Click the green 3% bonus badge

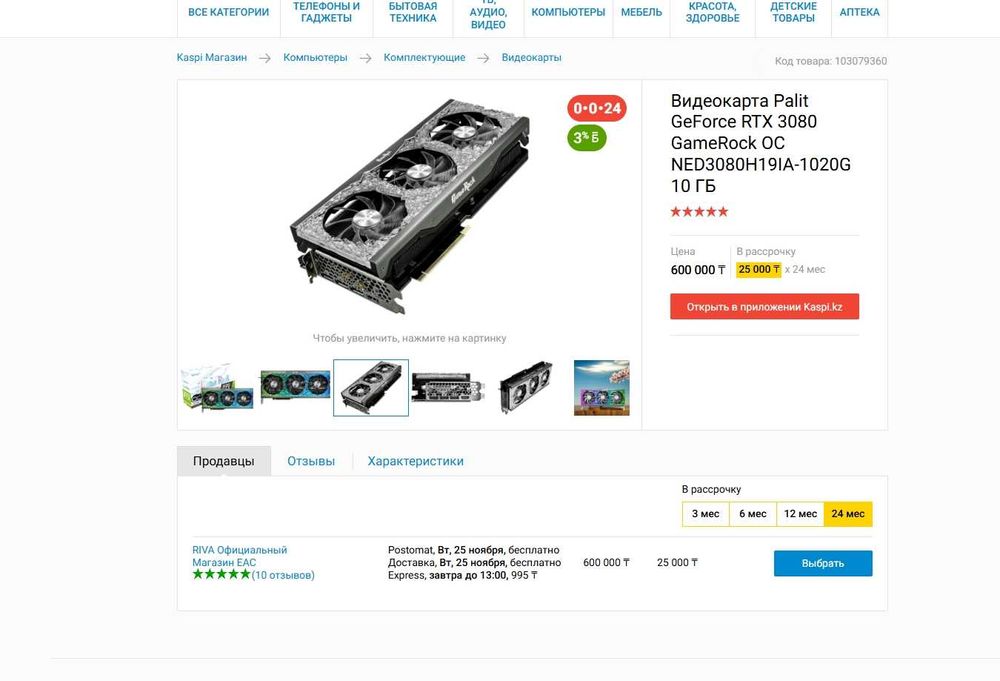[586, 138]
